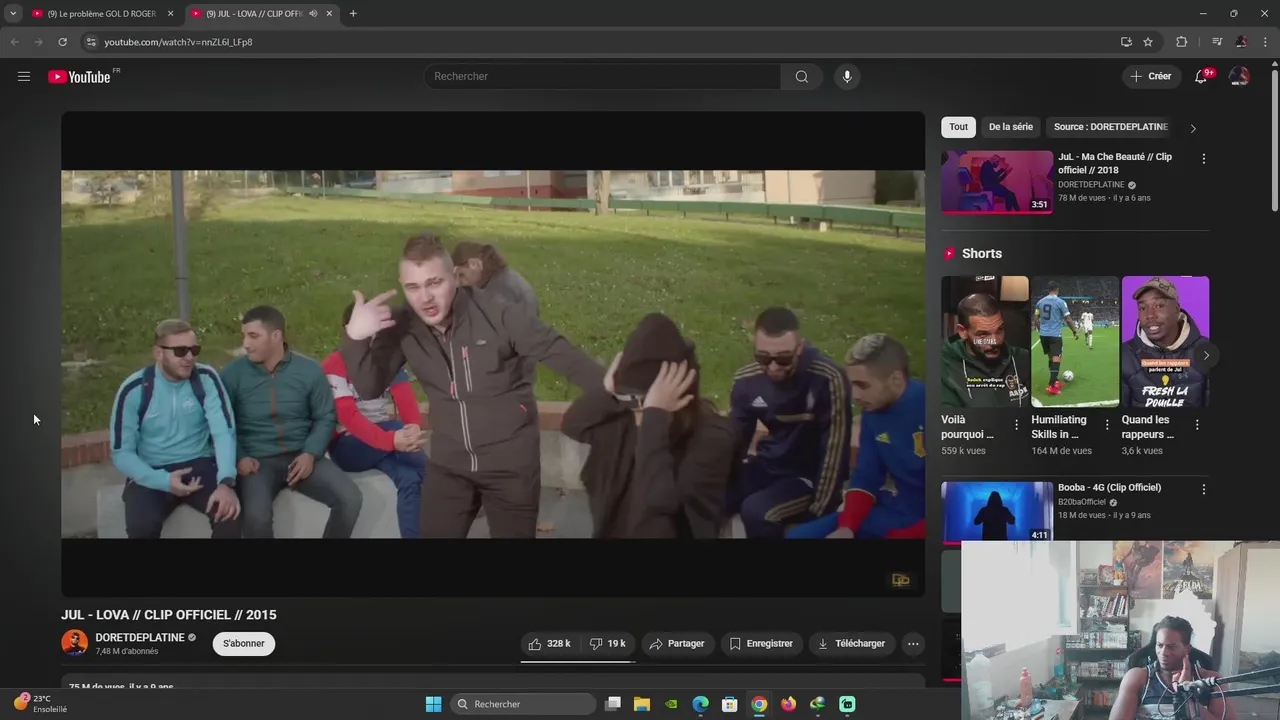Focus the YouTube Rechercher search field

(603, 76)
